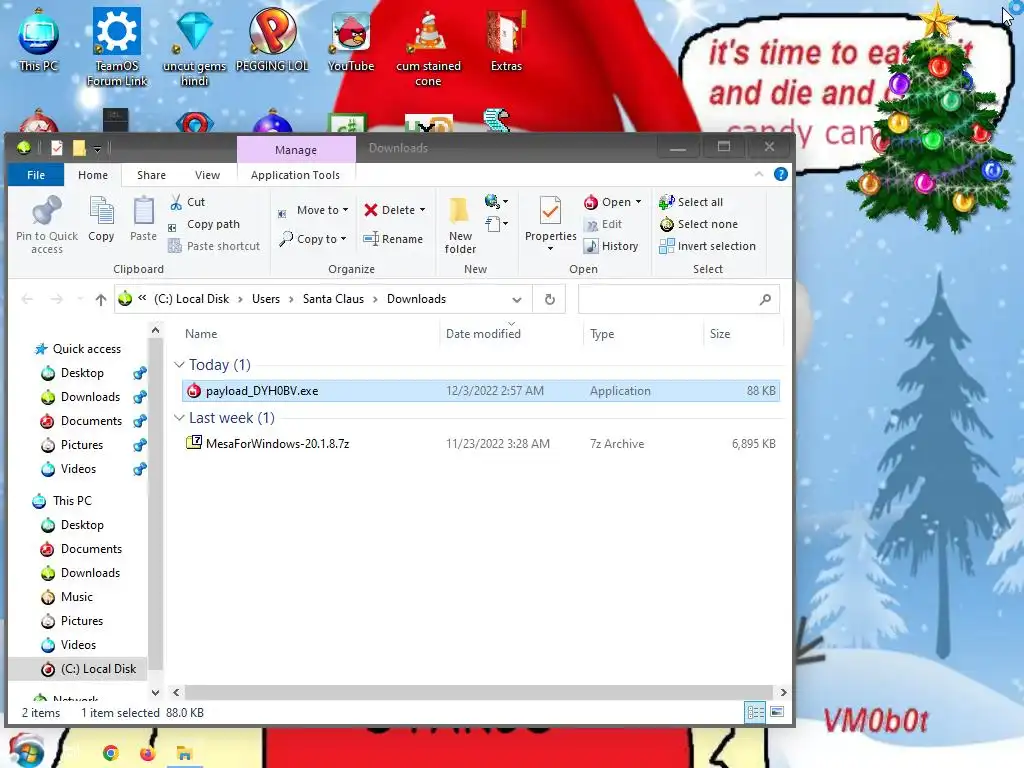The height and width of the screenshot is (768, 1024).
Task: Open the Application Tools tab
Action: coord(295,175)
